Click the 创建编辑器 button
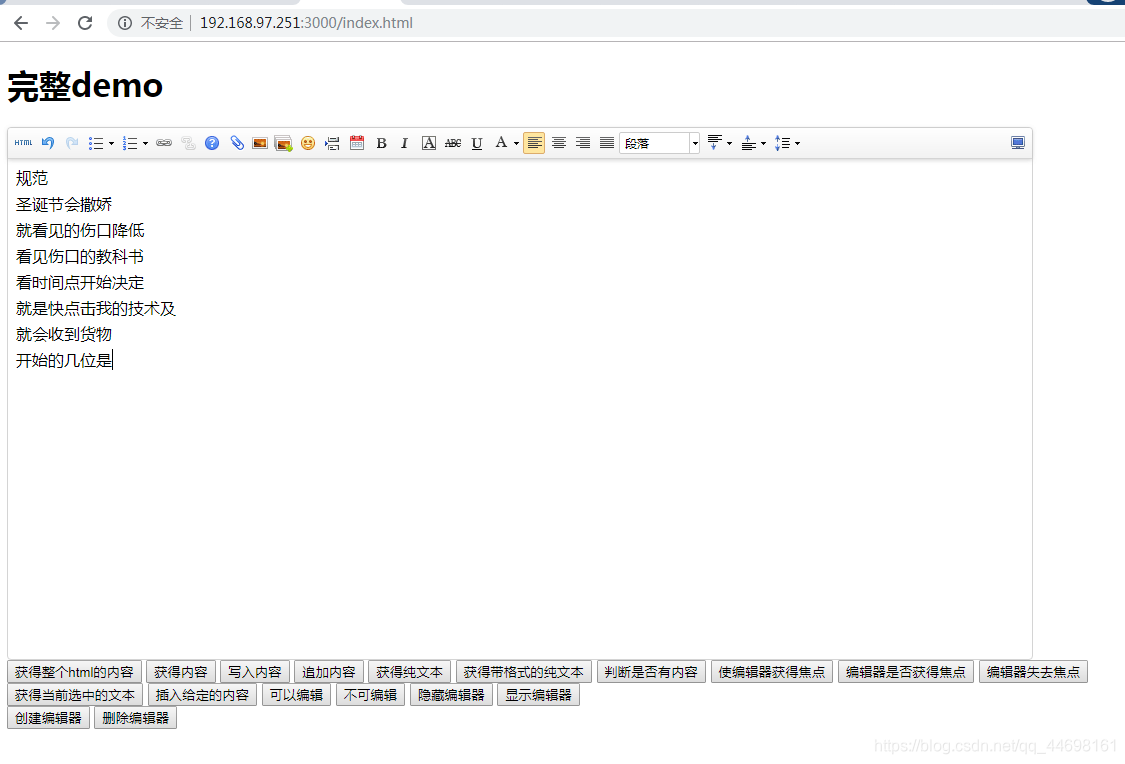This screenshot has width=1125, height=764. click(x=48, y=718)
